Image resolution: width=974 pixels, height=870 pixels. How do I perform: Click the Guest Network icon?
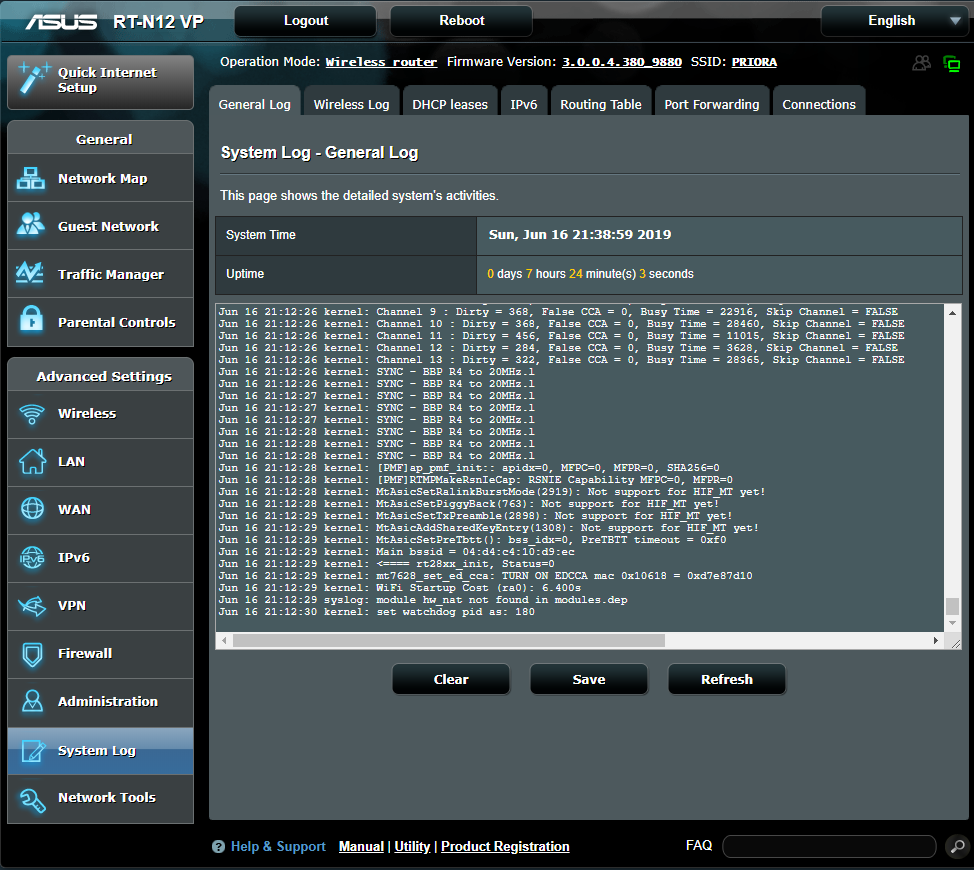[x=31, y=225]
